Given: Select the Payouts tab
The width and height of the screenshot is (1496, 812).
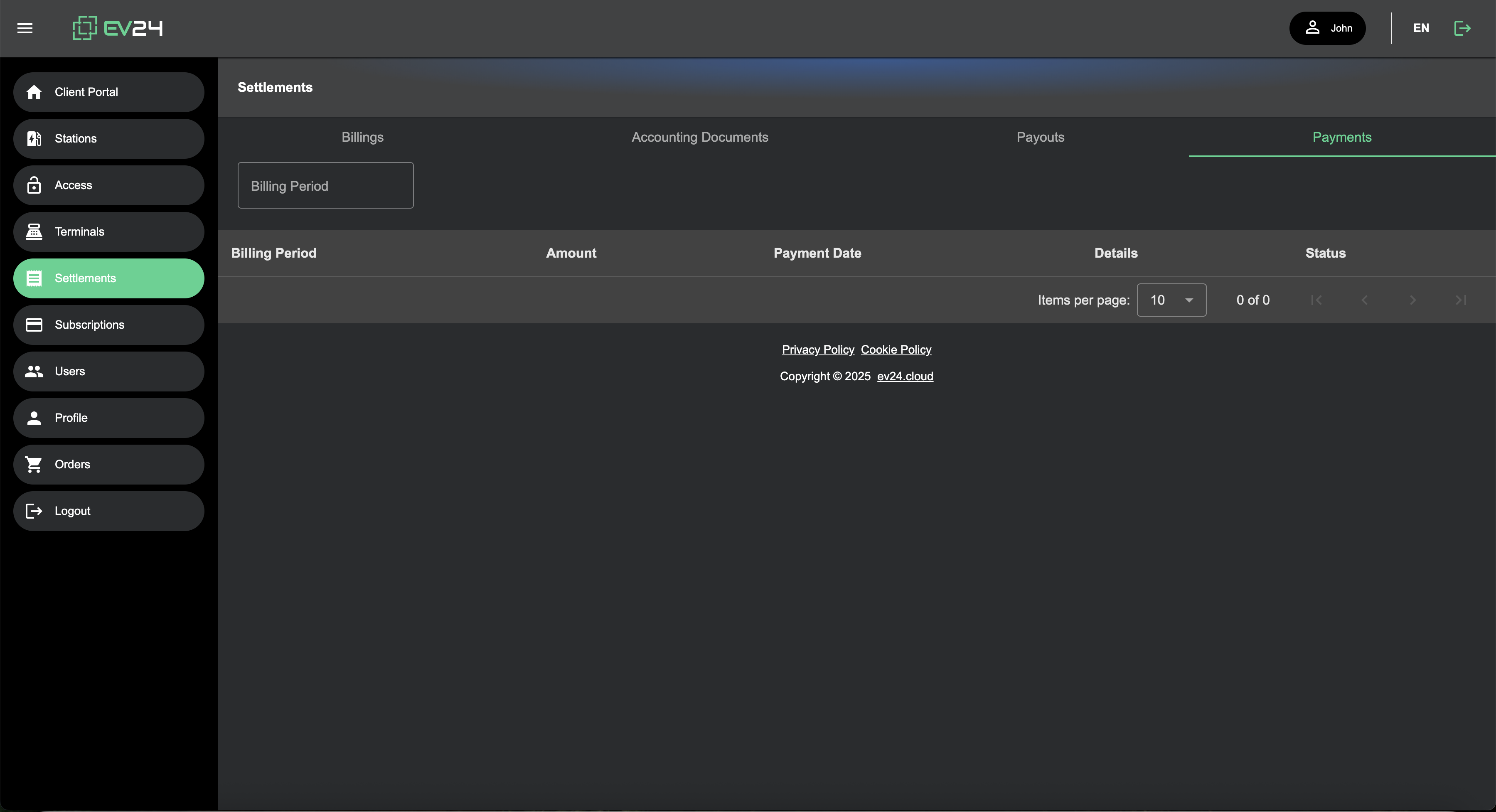Looking at the screenshot, I should 1040,137.
